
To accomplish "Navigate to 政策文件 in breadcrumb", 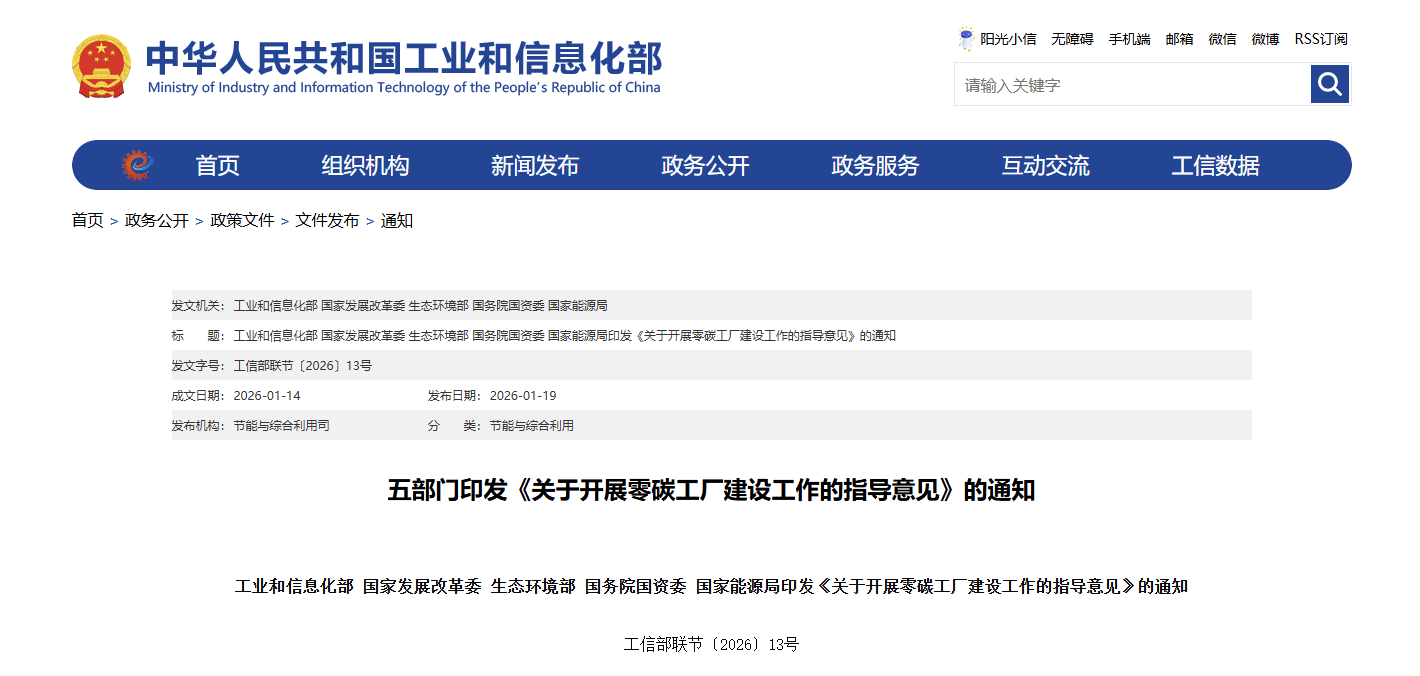I will point(242,221).
